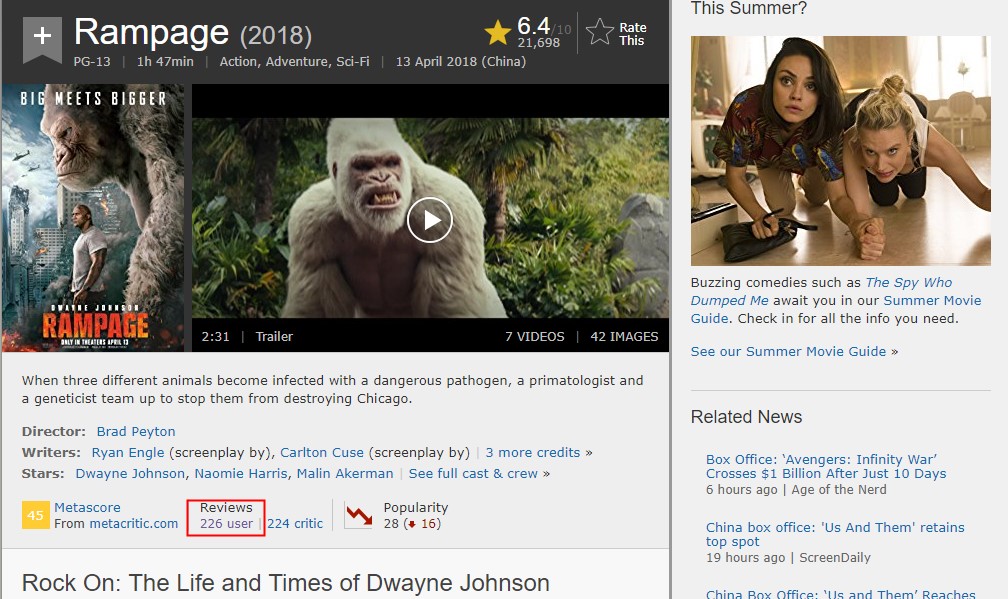
Task: Open Ryan Engle writer page
Action: click(128, 452)
